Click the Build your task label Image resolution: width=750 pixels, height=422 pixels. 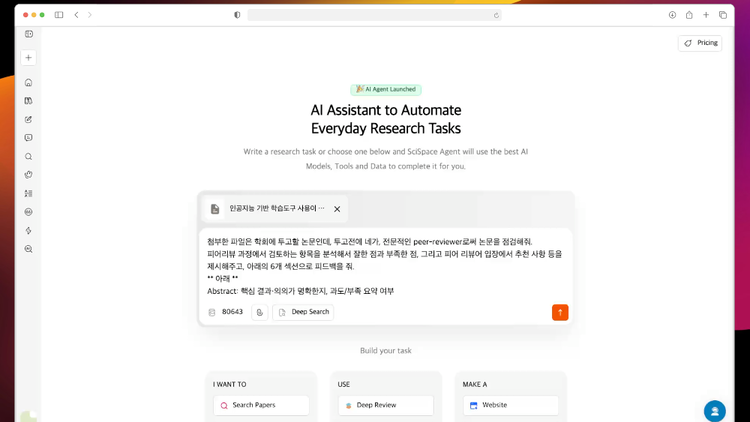point(386,351)
